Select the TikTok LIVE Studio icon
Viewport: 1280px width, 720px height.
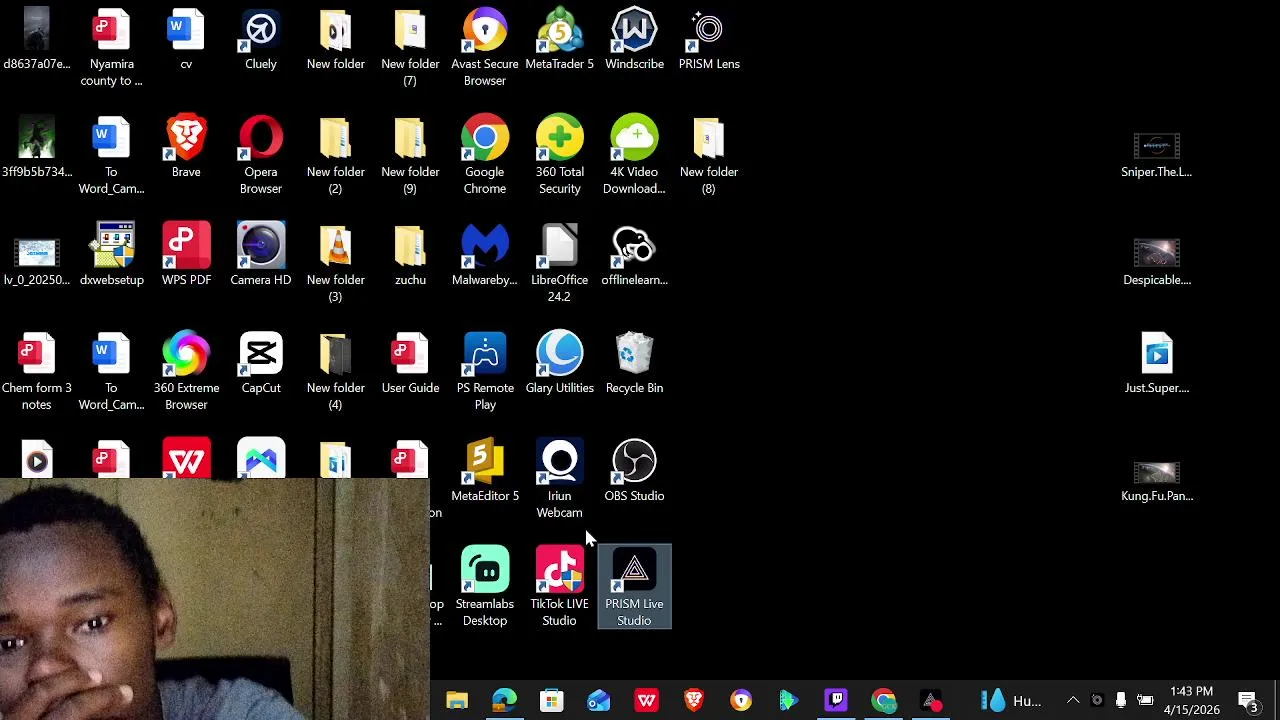559,588
